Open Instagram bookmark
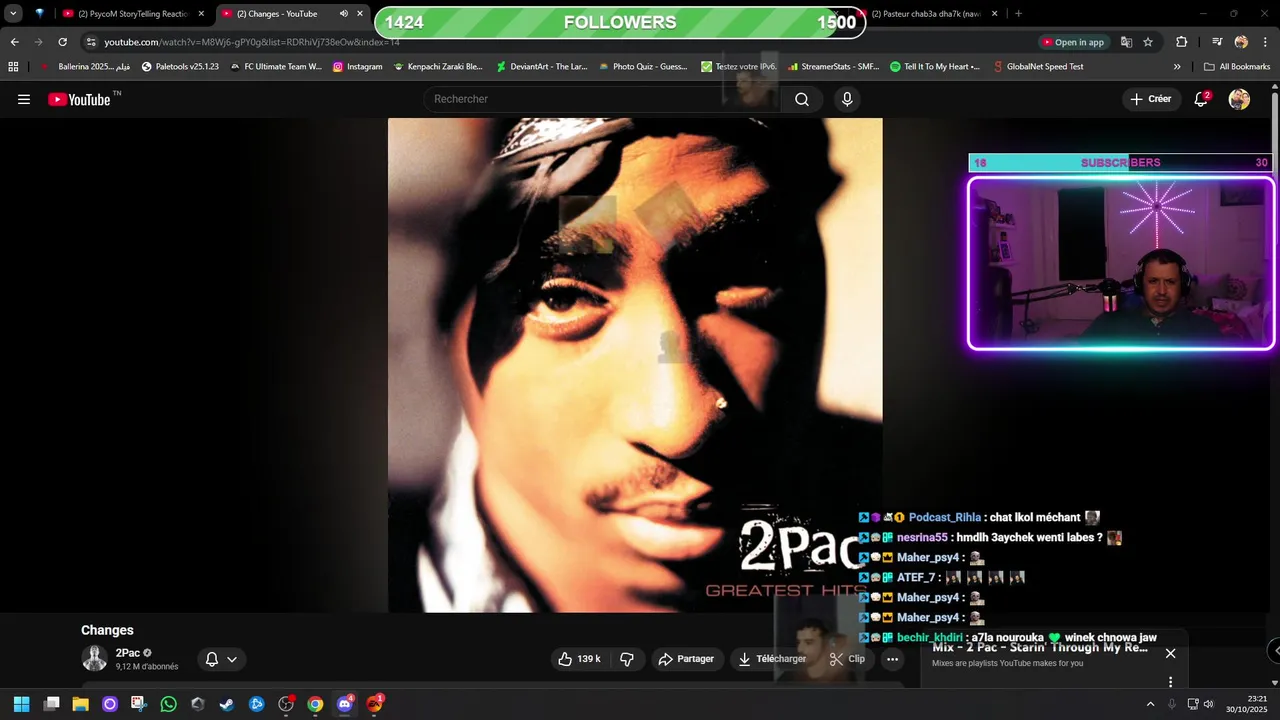The image size is (1280, 720). tap(357, 67)
